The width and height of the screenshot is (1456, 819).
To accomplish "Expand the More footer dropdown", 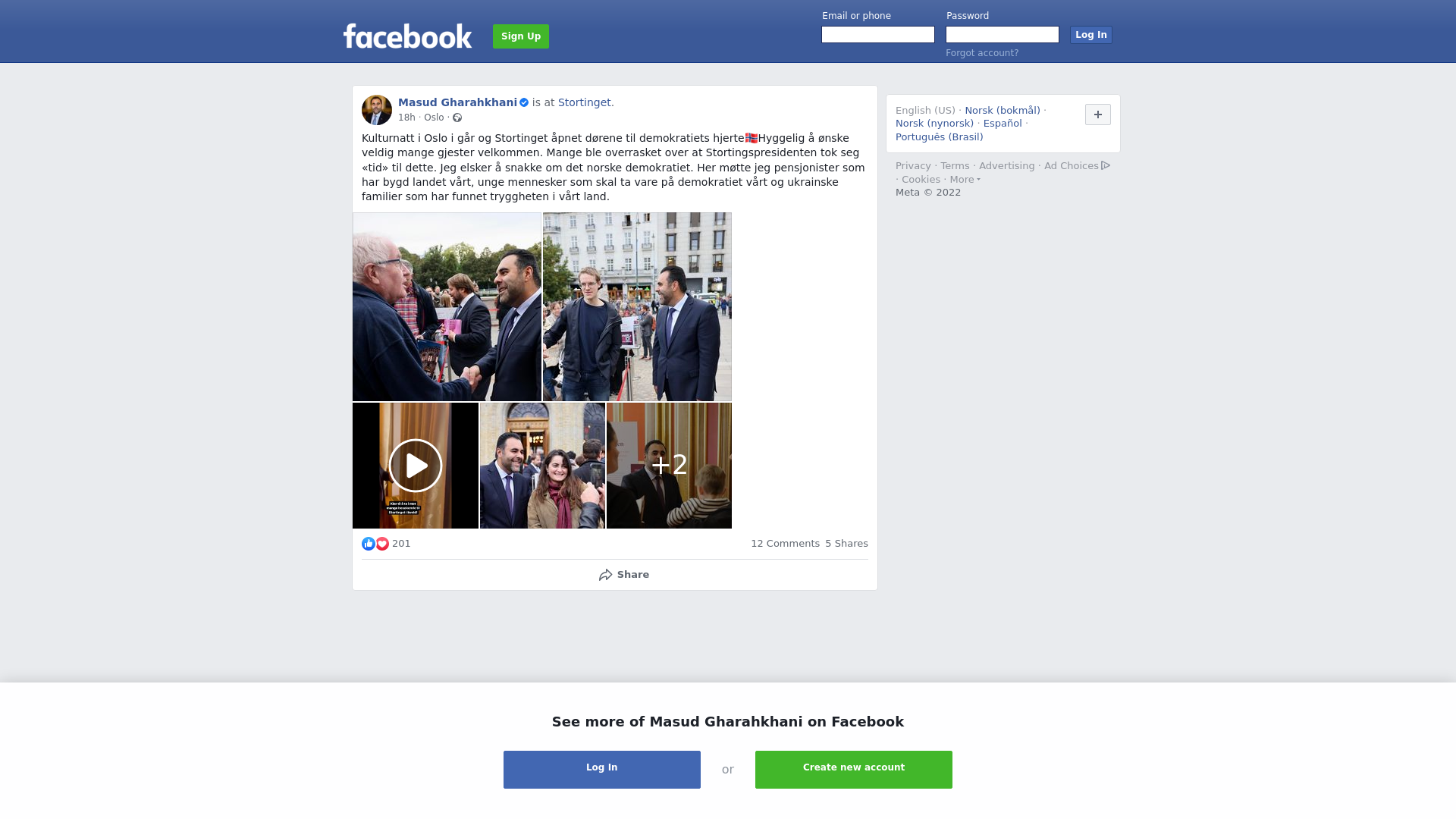I will [x=965, y=180].
